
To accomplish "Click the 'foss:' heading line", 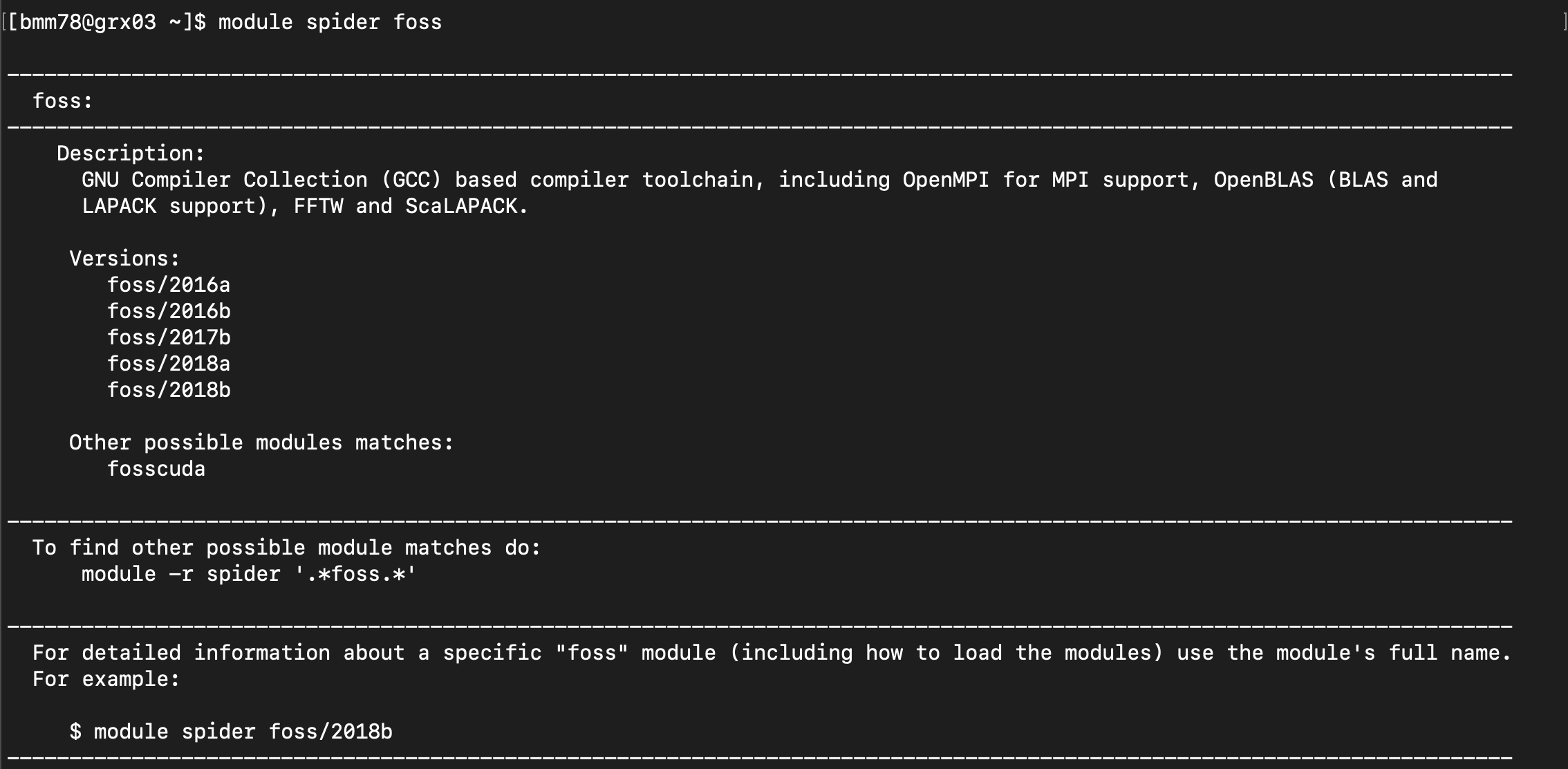I will coord(62,101).
